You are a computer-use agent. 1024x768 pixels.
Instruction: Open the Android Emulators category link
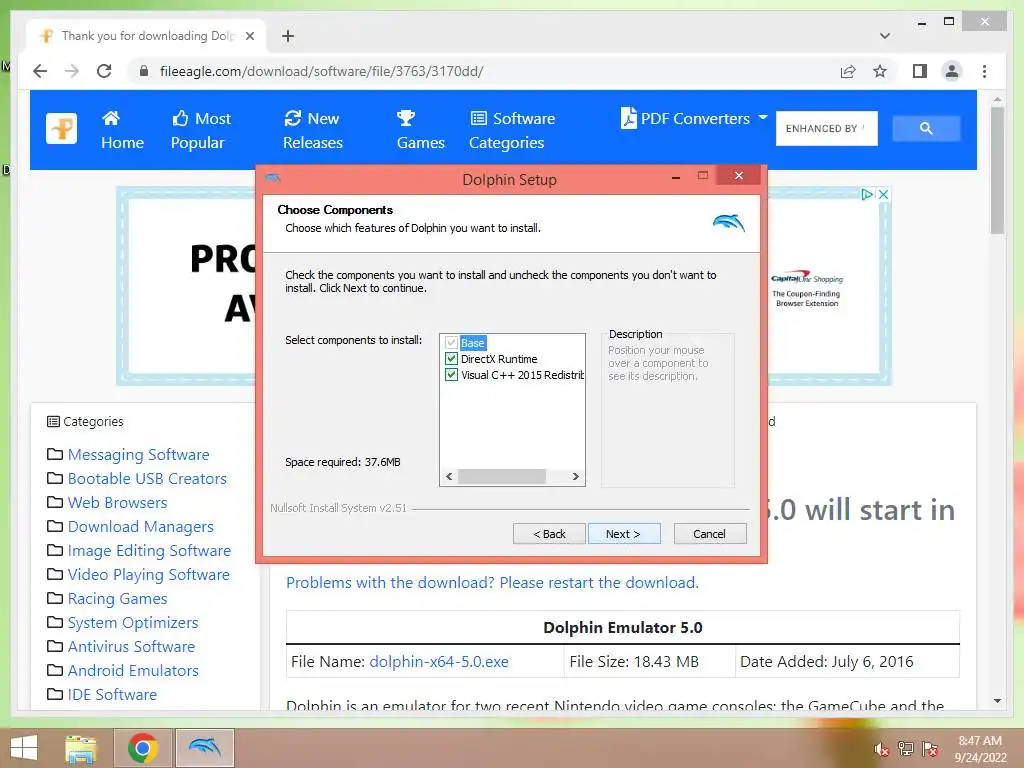point(133,671)
